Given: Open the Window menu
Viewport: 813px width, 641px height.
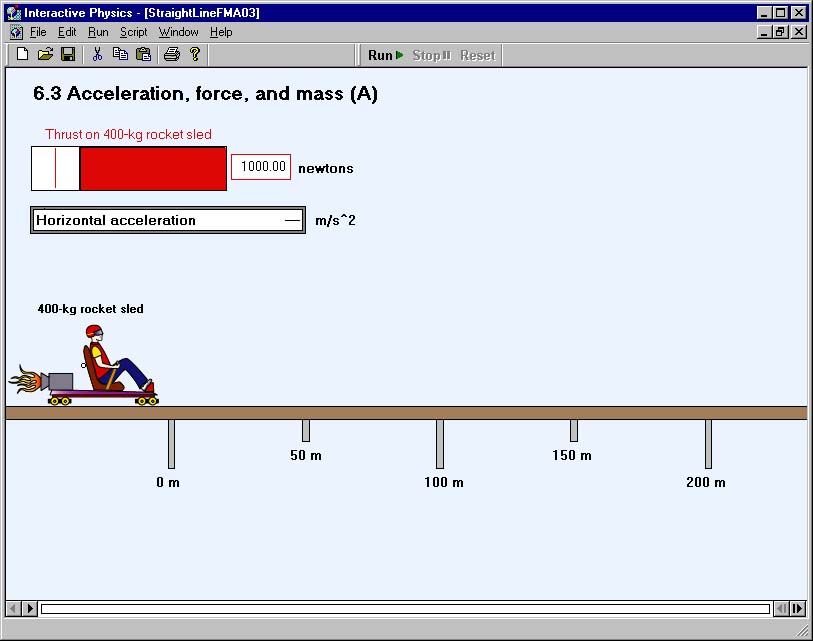Looking at the screenshot, I should coord(178,32).
